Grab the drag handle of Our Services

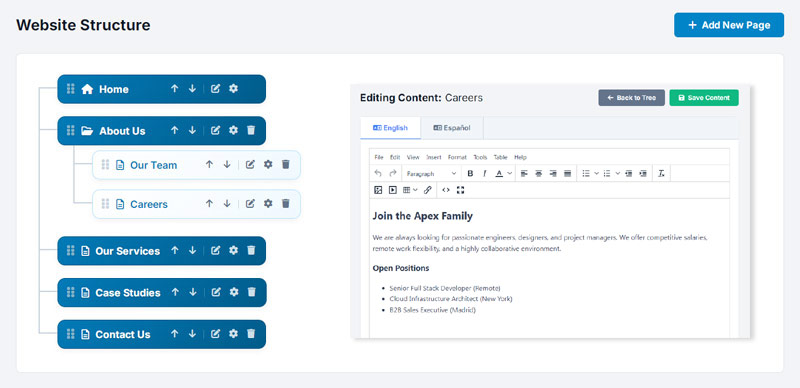pyautogui.click(x=71, y=251)
